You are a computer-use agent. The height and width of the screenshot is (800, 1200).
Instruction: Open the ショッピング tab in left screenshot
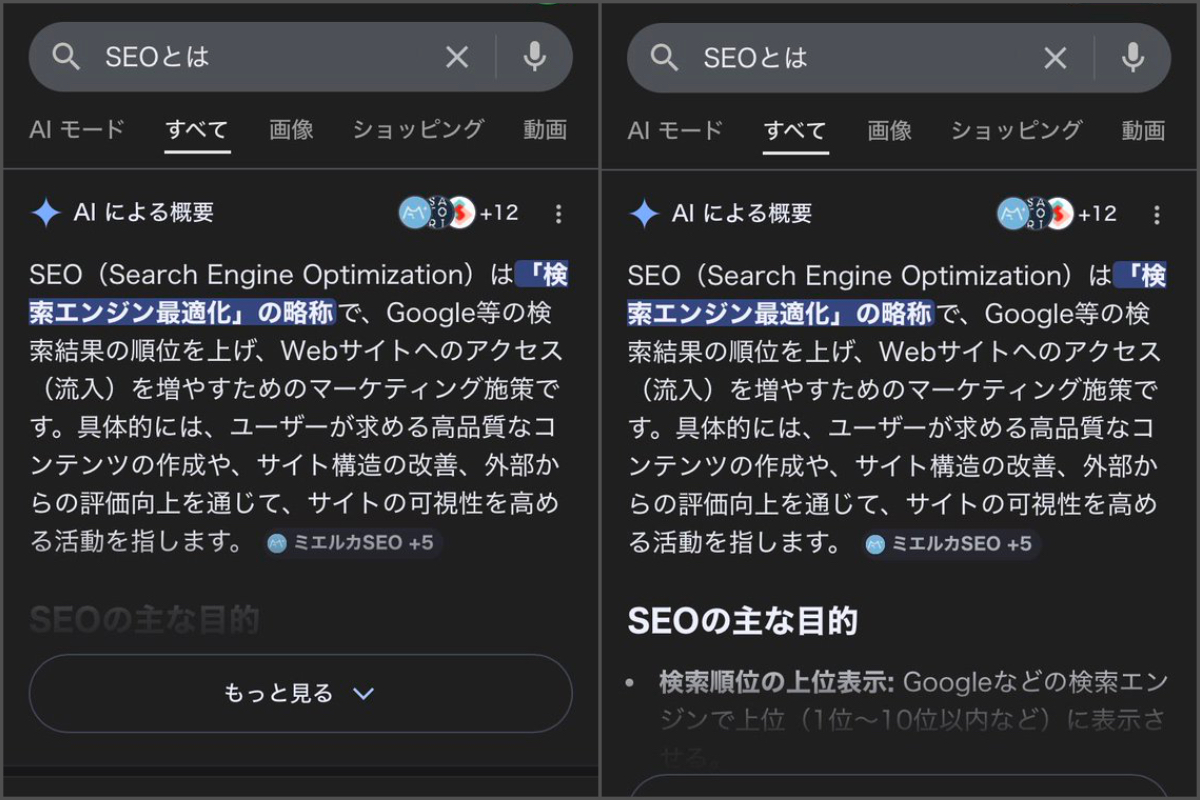coord(418,130)
